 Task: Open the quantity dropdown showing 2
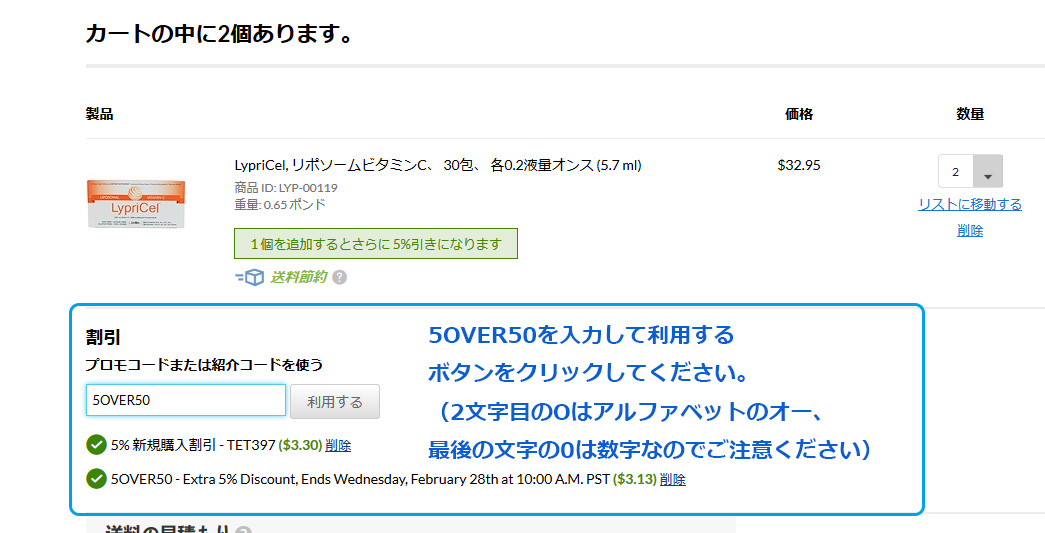tap(970, 172)
